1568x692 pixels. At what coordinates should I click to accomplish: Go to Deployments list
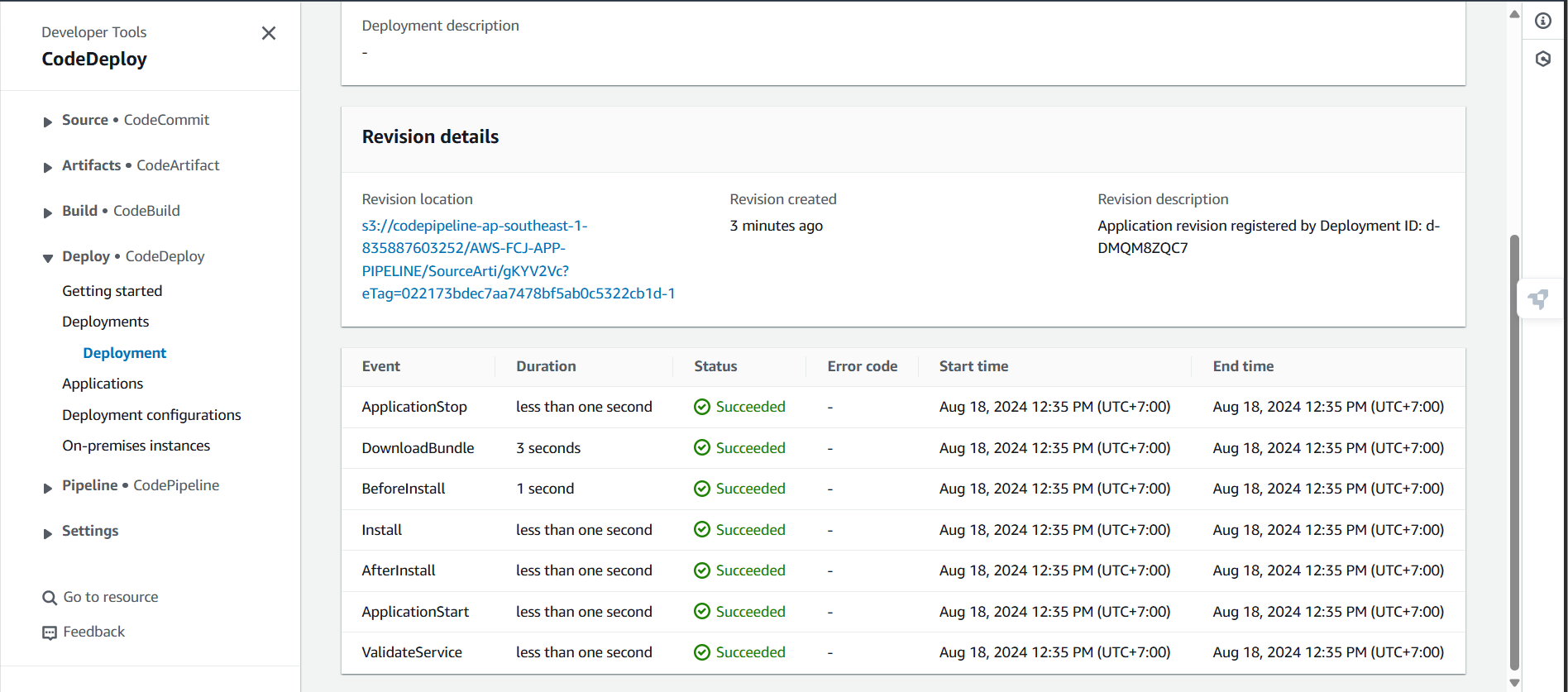tap(105, 322)
